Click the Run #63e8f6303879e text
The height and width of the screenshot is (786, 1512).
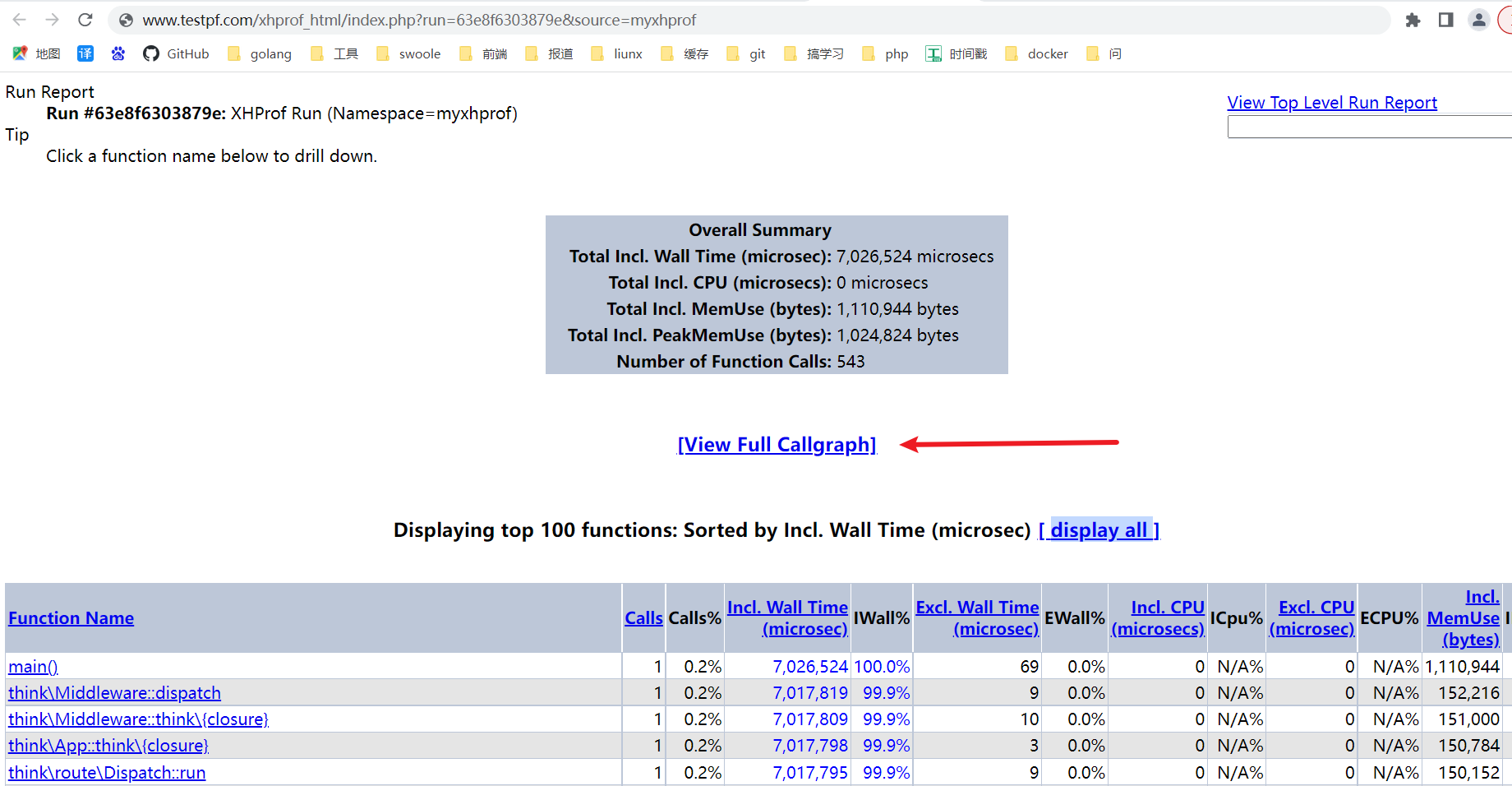[x=136, y=113]
